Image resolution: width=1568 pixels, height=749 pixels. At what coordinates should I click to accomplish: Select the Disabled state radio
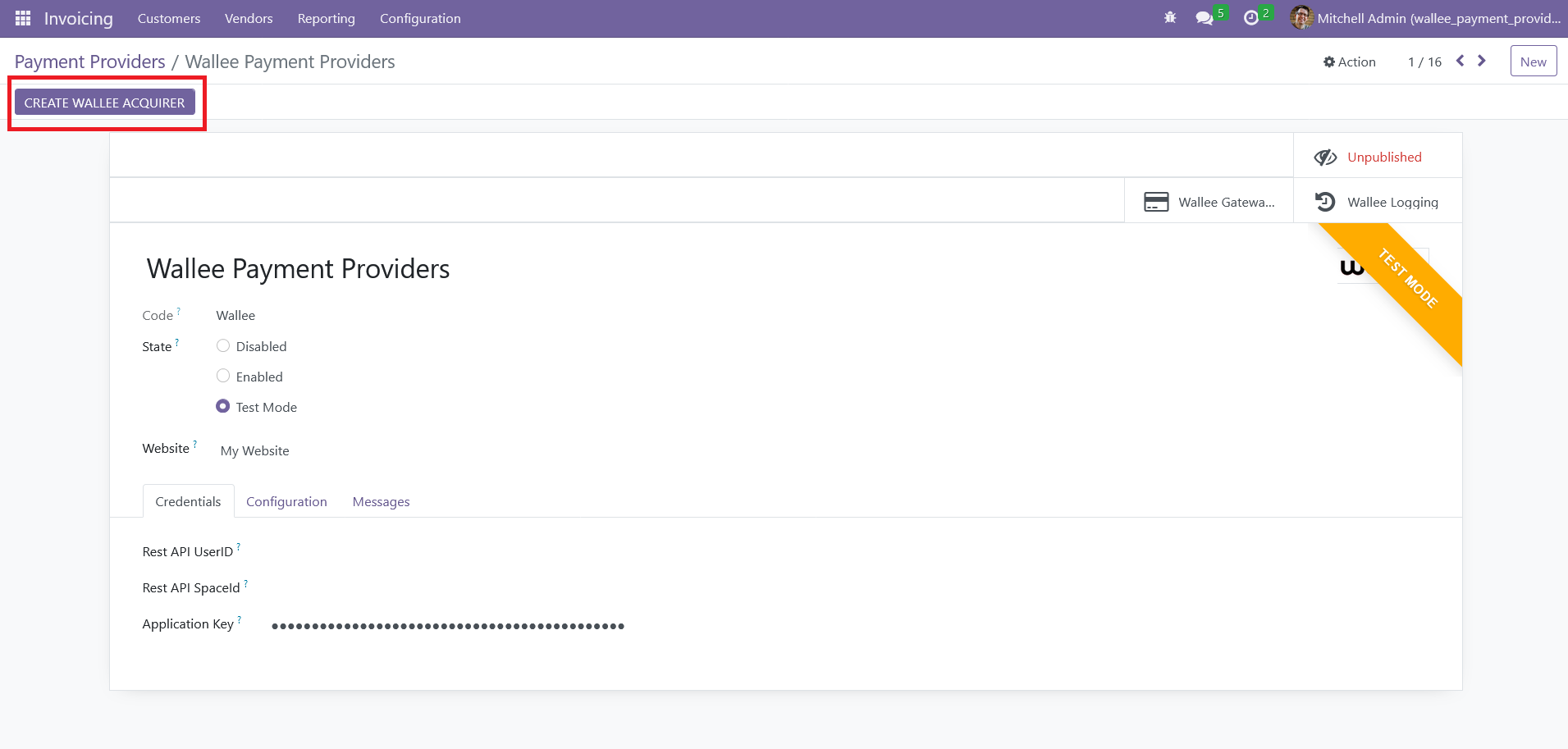[x=223, y=346]
